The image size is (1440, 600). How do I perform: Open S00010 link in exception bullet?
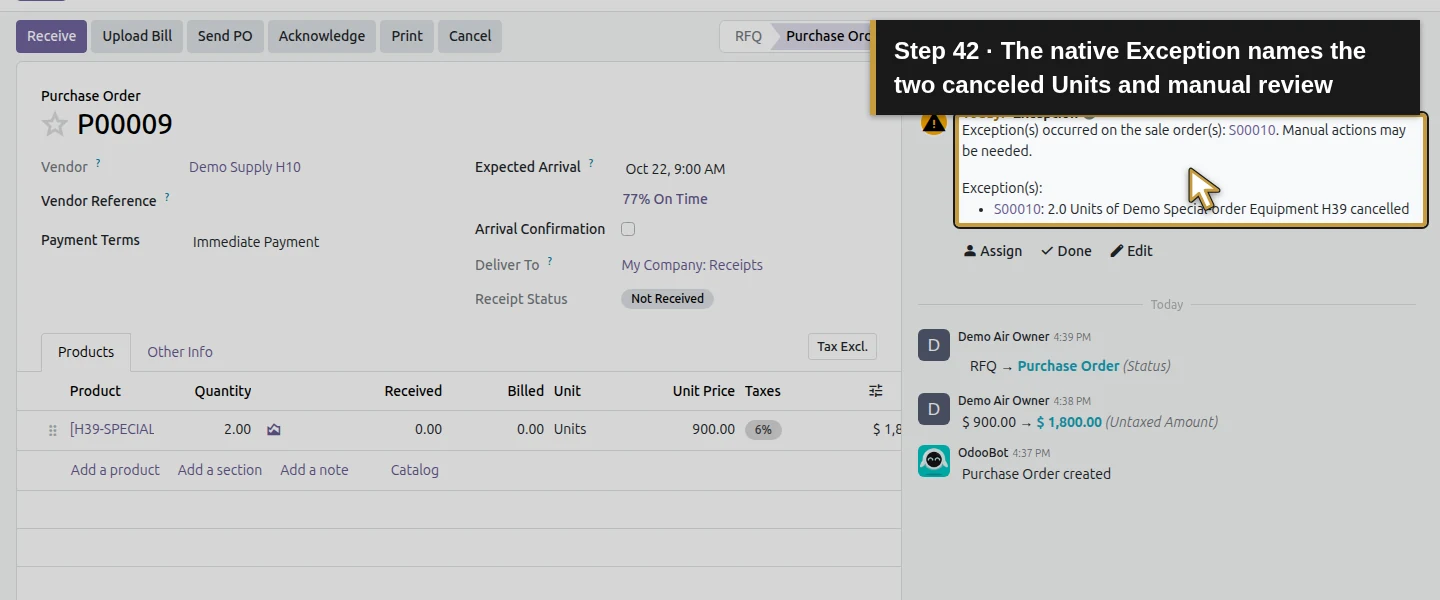point(1017,209)
